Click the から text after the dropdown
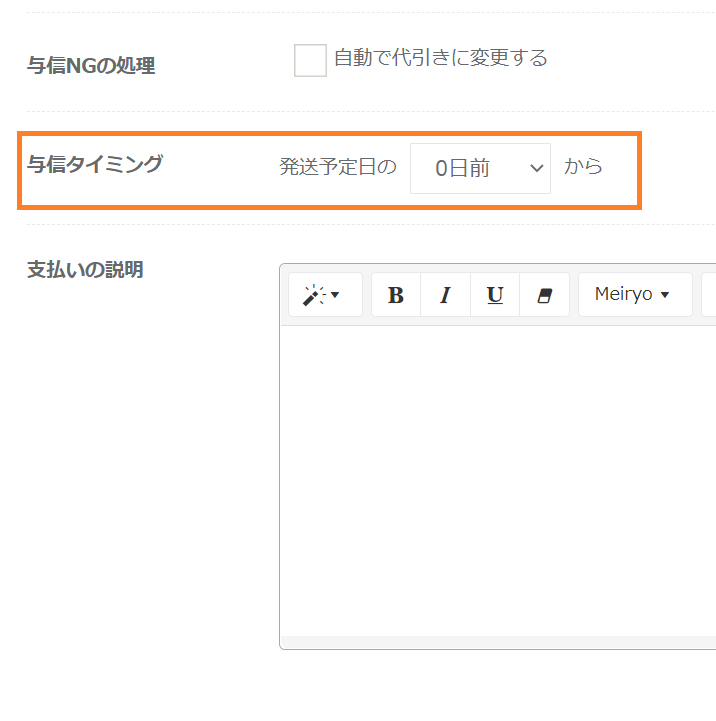This screenshot has height=721, width=716. (583, 167)
